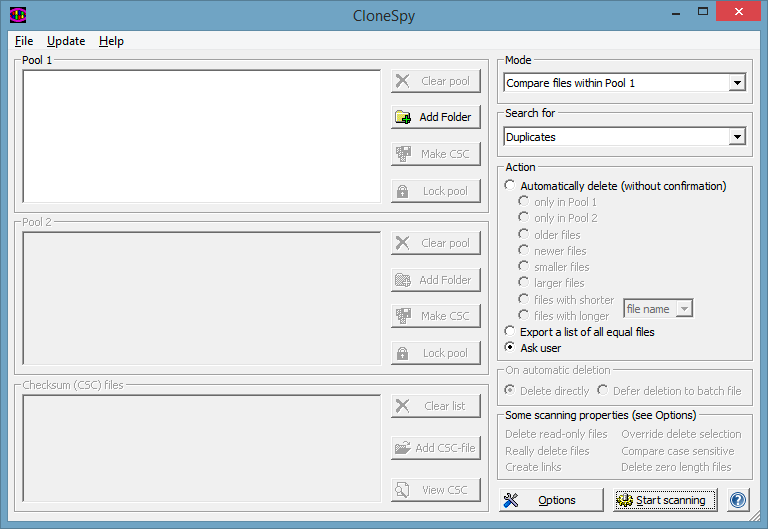Click Pool 1 Make CSC button

coord(435,154)
